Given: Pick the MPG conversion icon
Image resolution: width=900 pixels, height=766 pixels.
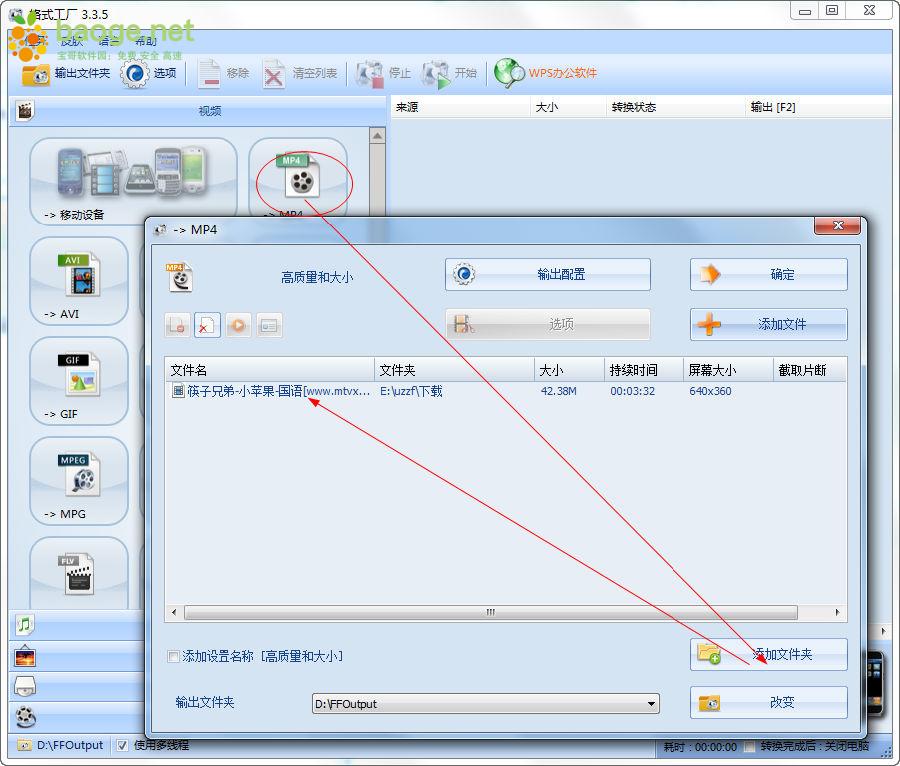Looking at the screenshot, I should coord(79,477).
